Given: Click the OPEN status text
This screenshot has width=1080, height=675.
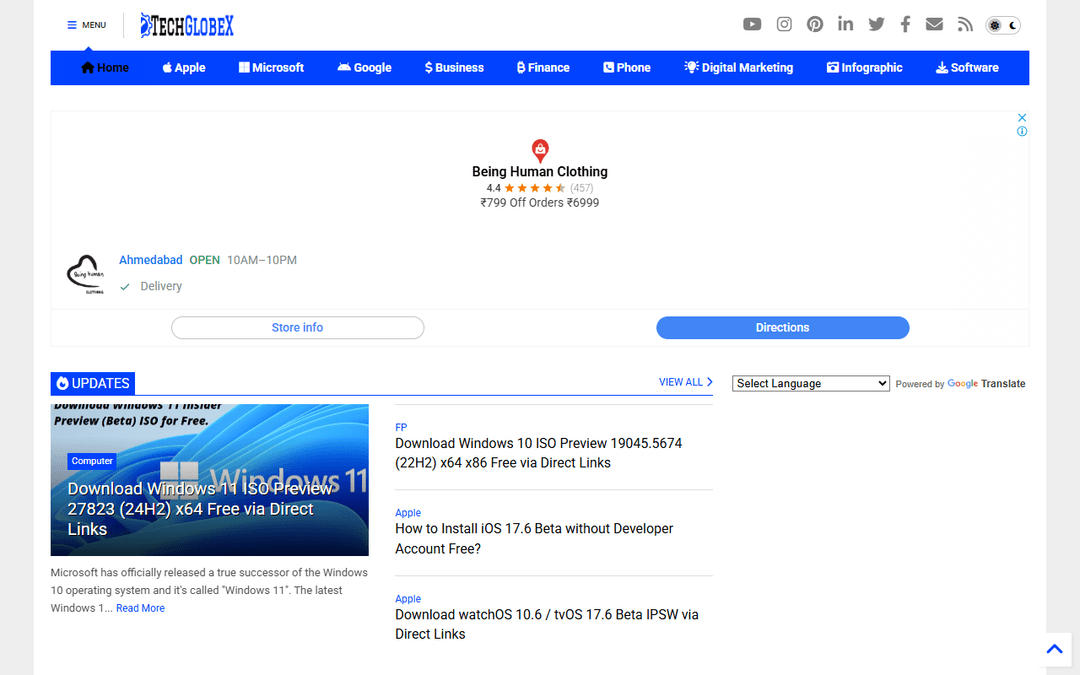Looking at the screenshot, I should pyautogui.click(x=205, y=260).
